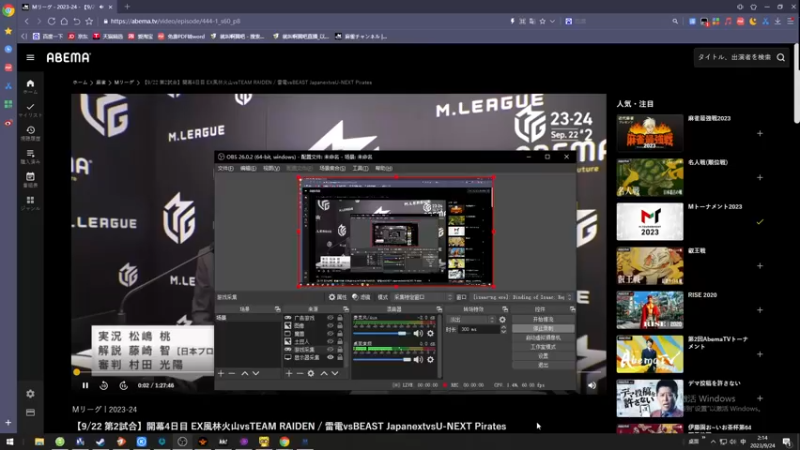Open the first OBS menu bar item
The height and width of the screenshot is (450, 800).
tap(226, 168)
